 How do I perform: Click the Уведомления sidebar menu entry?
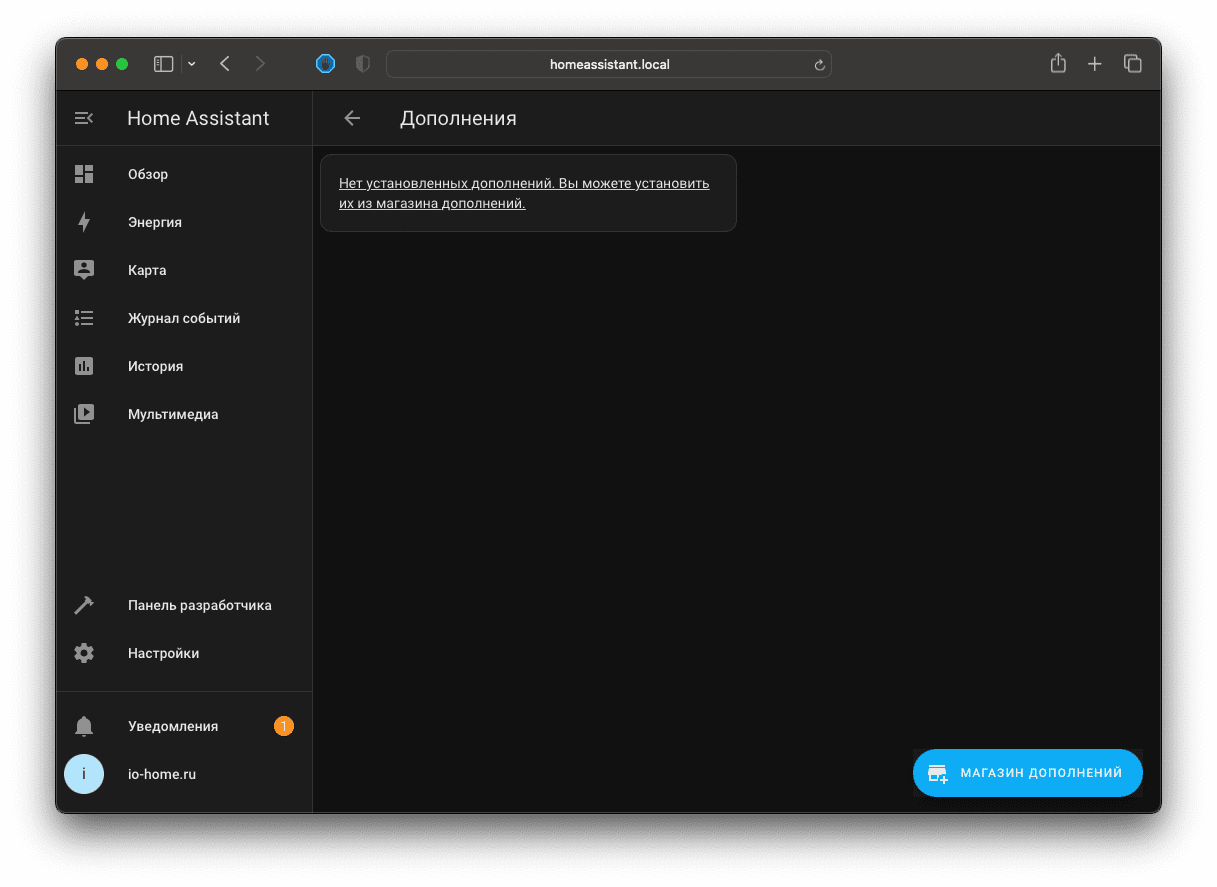coord(173,726)
